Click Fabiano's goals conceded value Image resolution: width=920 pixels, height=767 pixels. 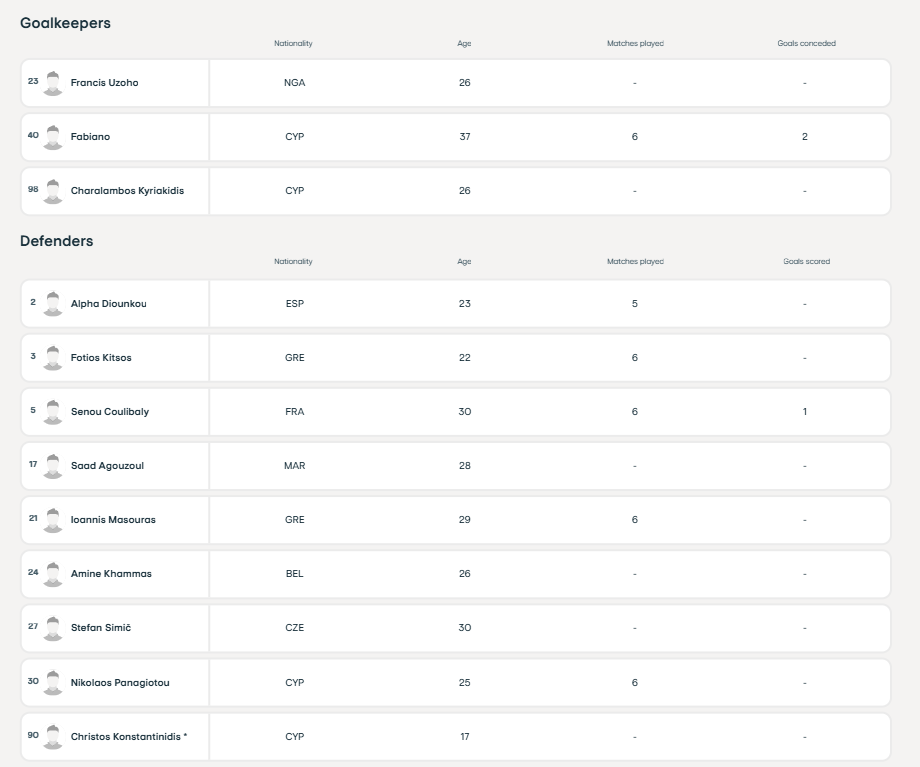[x=805, y=137]
